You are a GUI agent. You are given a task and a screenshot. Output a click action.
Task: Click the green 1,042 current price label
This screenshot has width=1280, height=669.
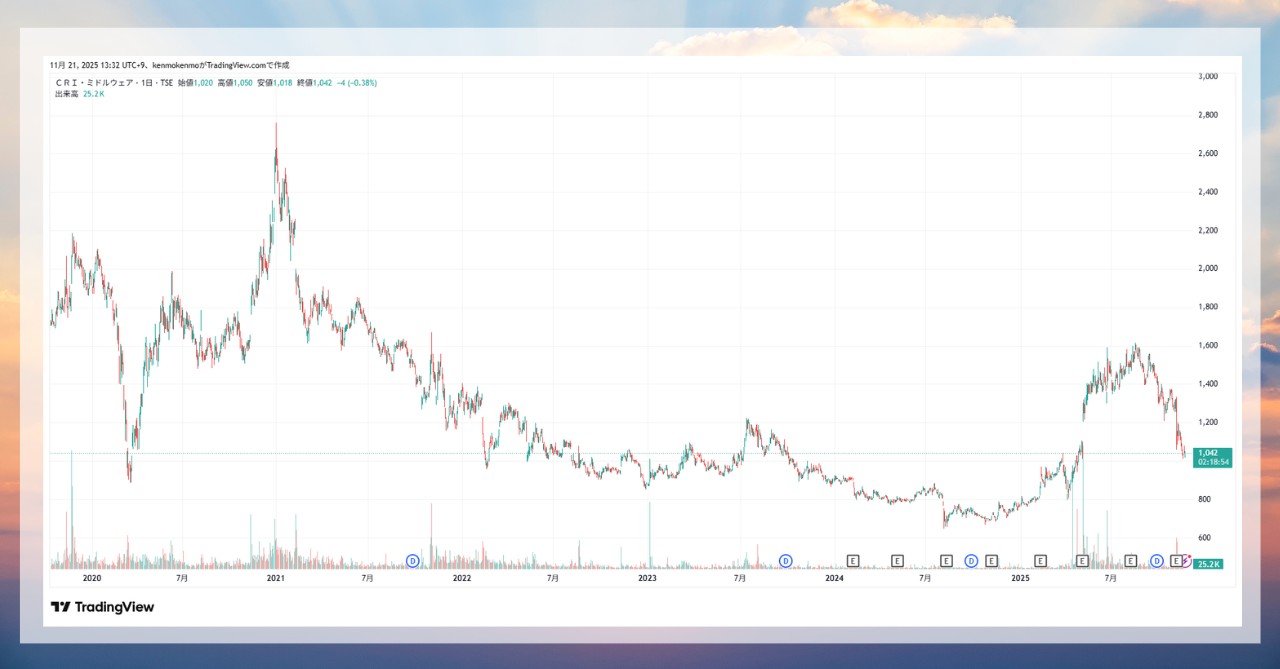(1212, 453)
